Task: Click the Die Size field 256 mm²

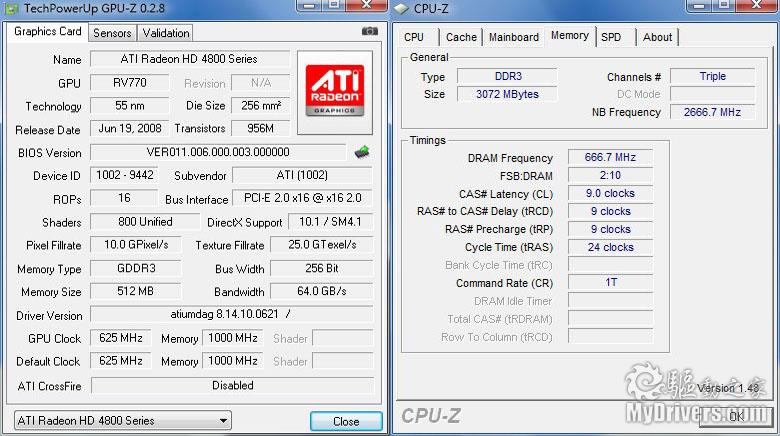Action: (261, 106)
